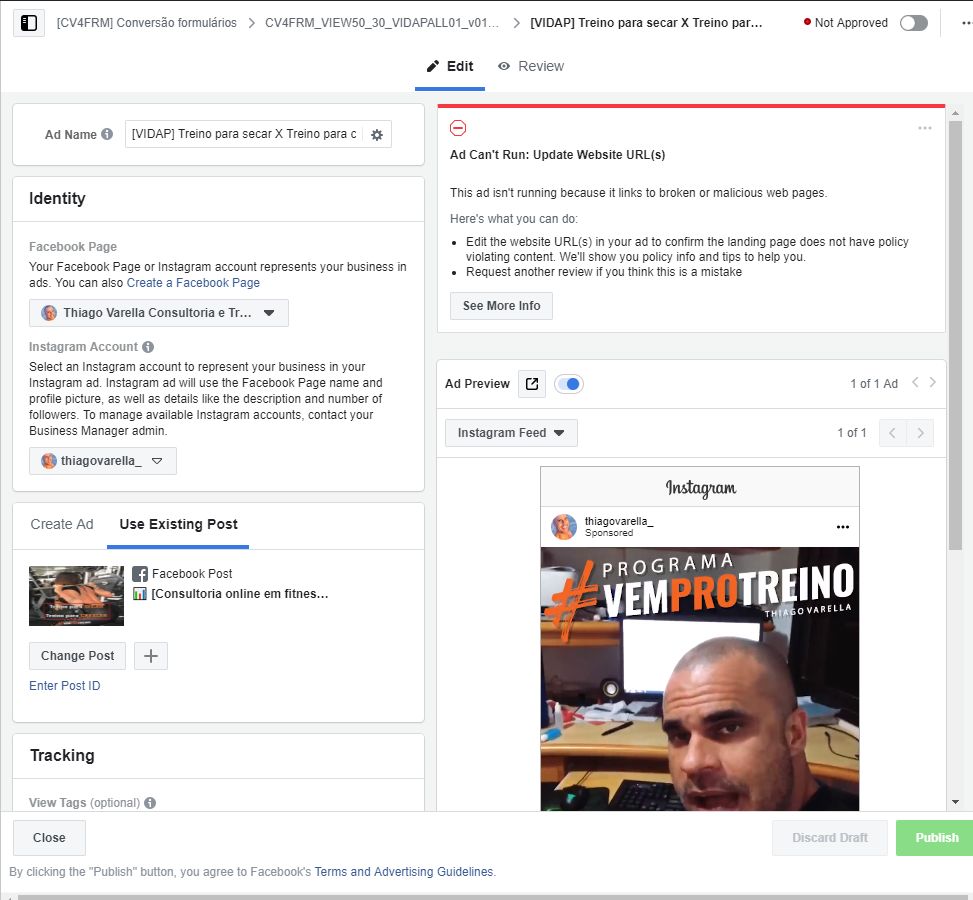Click the Ad Name text field

(244, 134)
